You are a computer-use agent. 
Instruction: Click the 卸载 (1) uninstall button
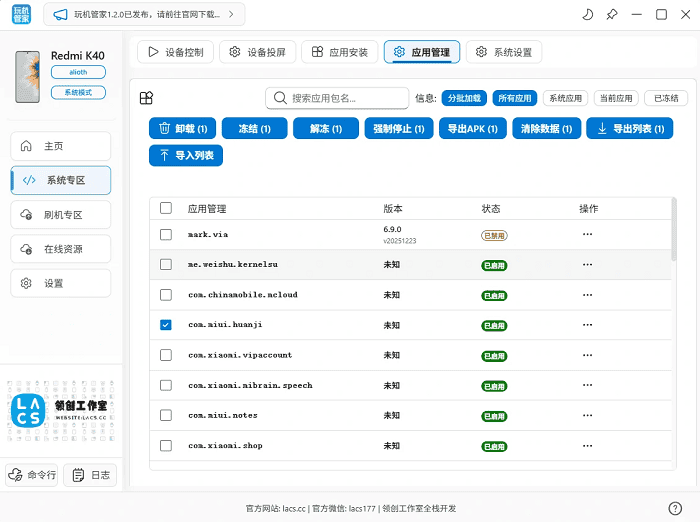tap(183, 129)
